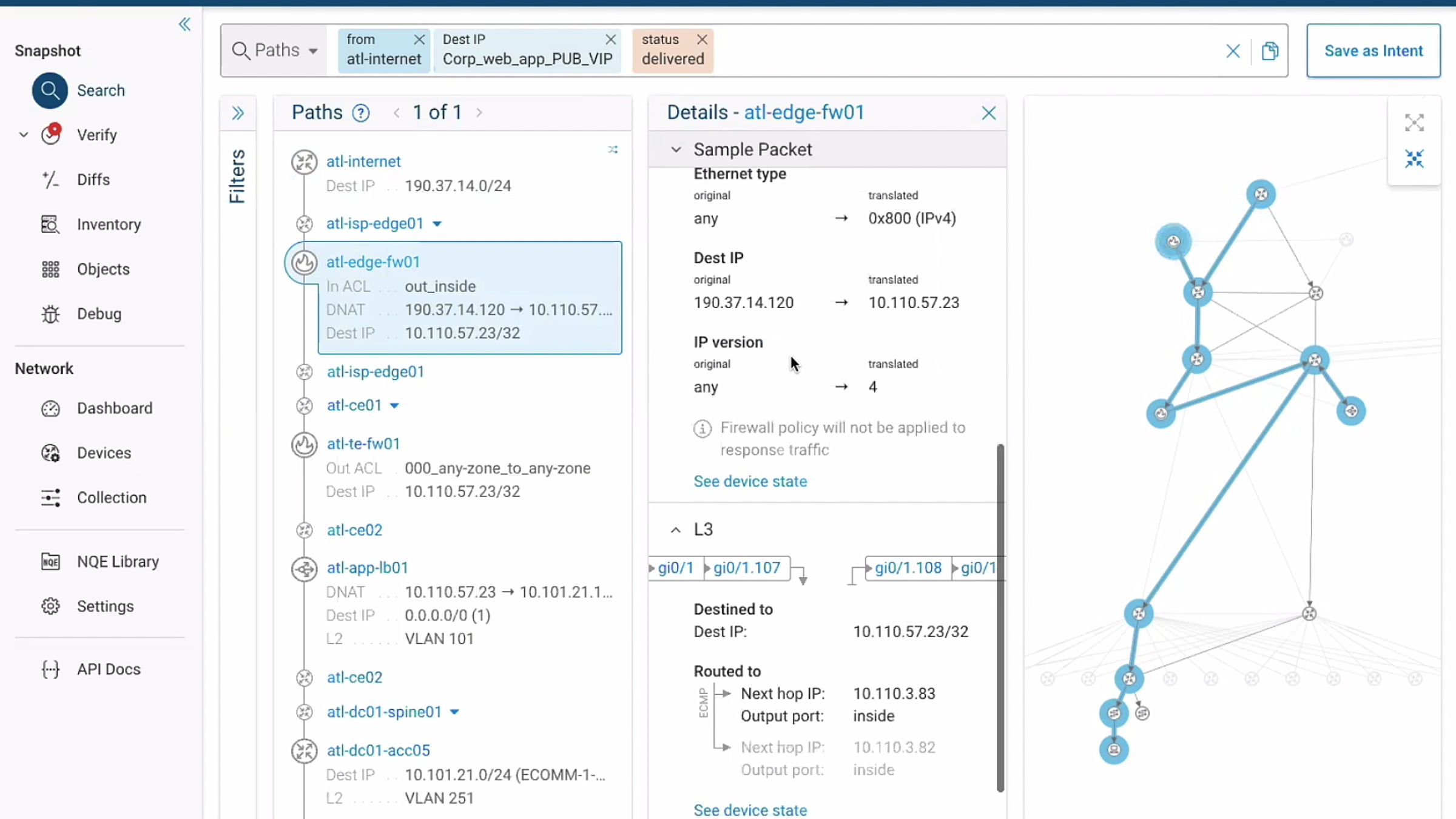Viewport: 1456px width, 819px height.
Task: Copy search query clipboard icon
Action: 1270,51
